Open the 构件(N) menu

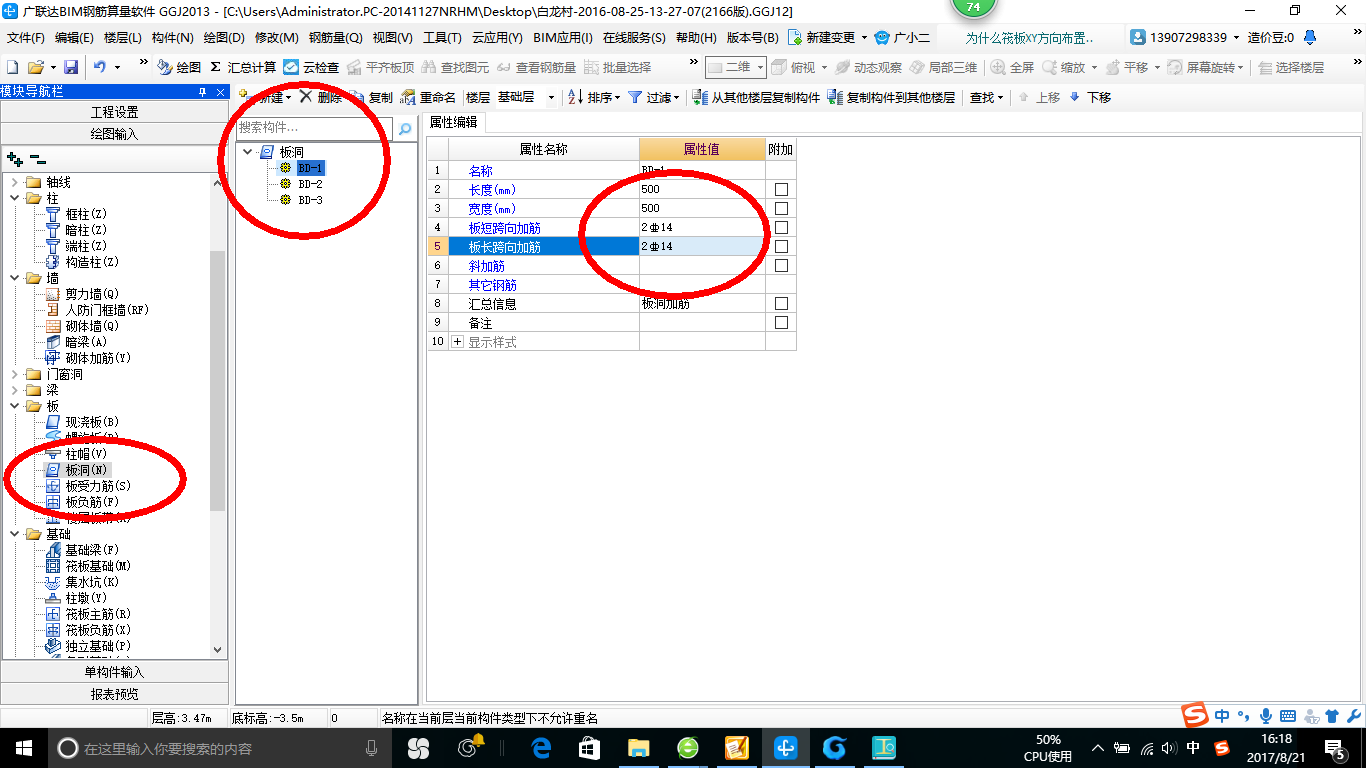click(172, 38)
